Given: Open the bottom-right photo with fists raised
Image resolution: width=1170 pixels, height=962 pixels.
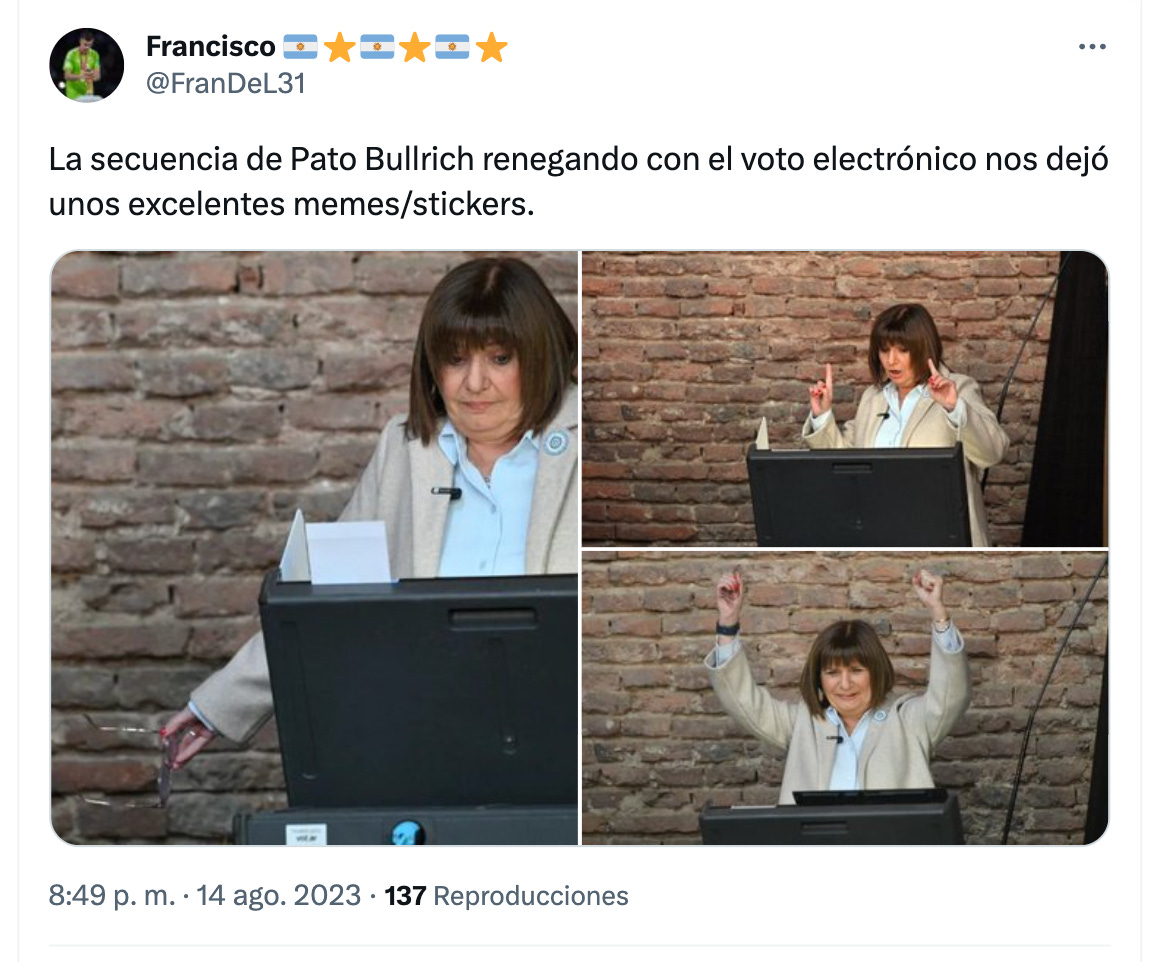Looking at the screenshot, I should click(845, 699).
